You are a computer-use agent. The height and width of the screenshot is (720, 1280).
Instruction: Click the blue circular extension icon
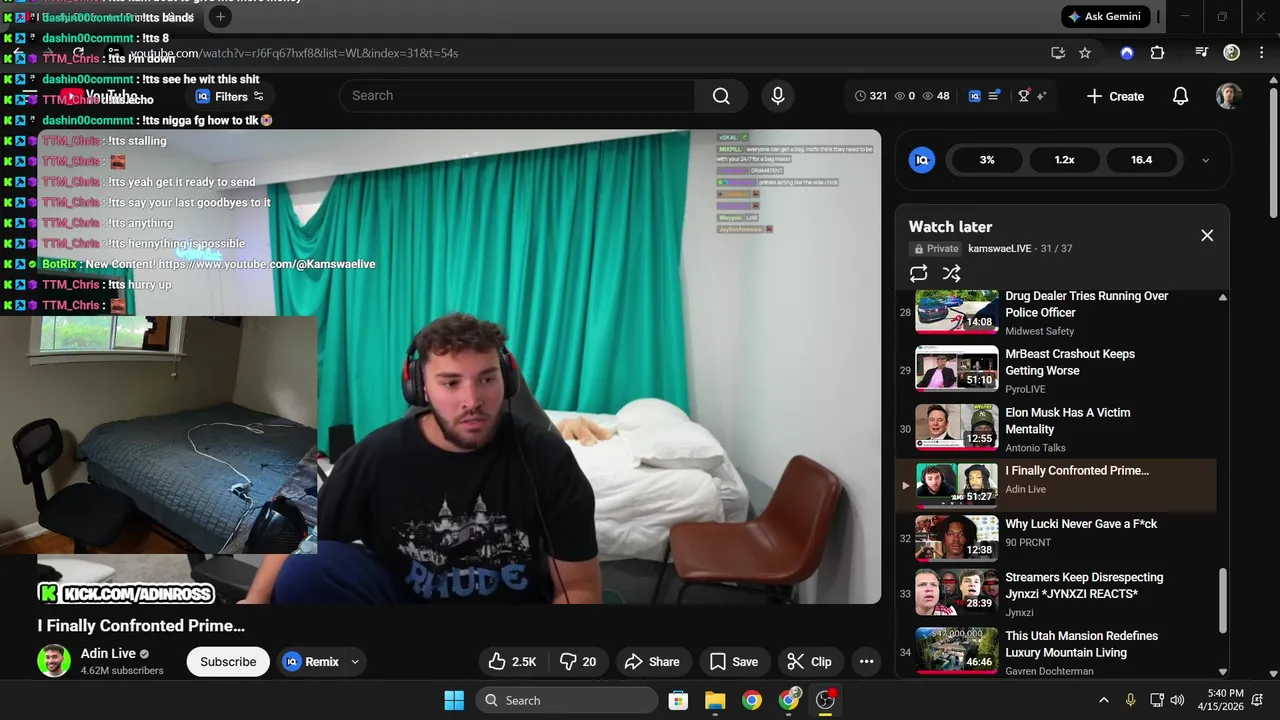click(1127, 53)
